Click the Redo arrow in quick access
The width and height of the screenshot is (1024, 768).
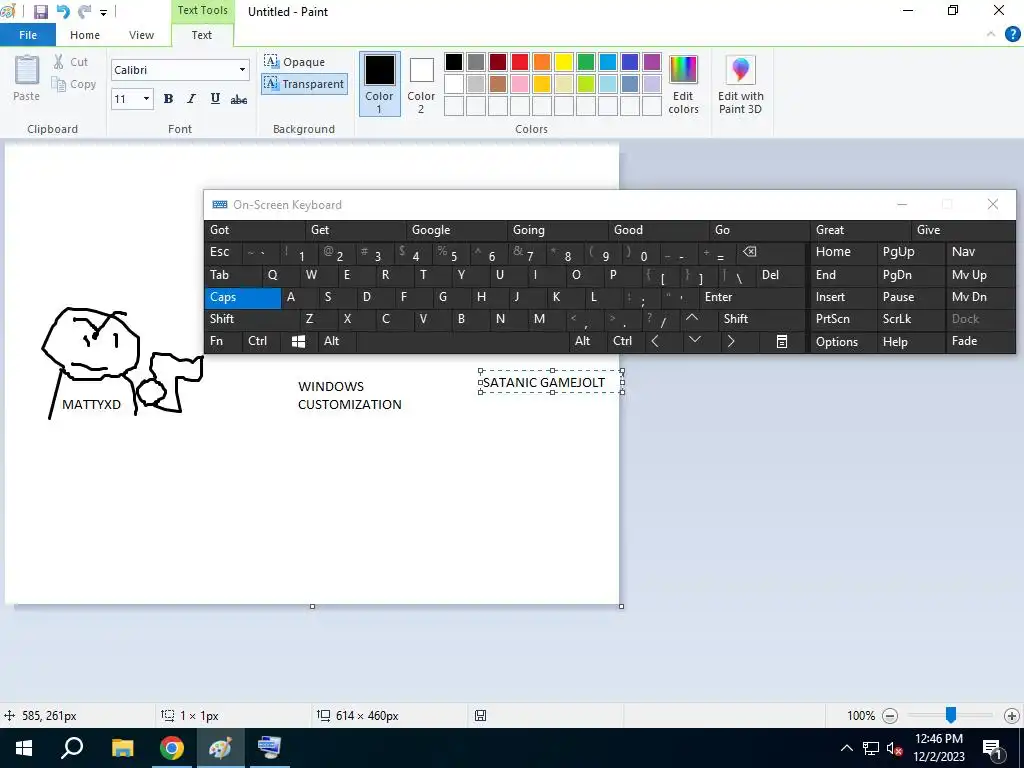(x=85, y=12)
